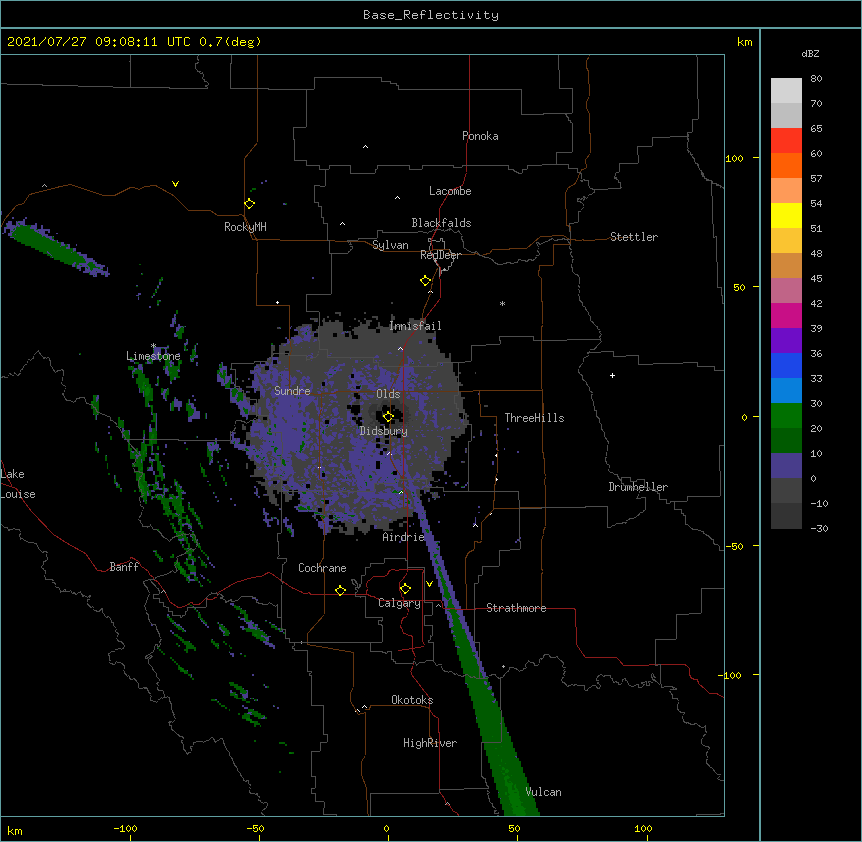Click the Base_Reflectivity title

[x=431, y=15]
